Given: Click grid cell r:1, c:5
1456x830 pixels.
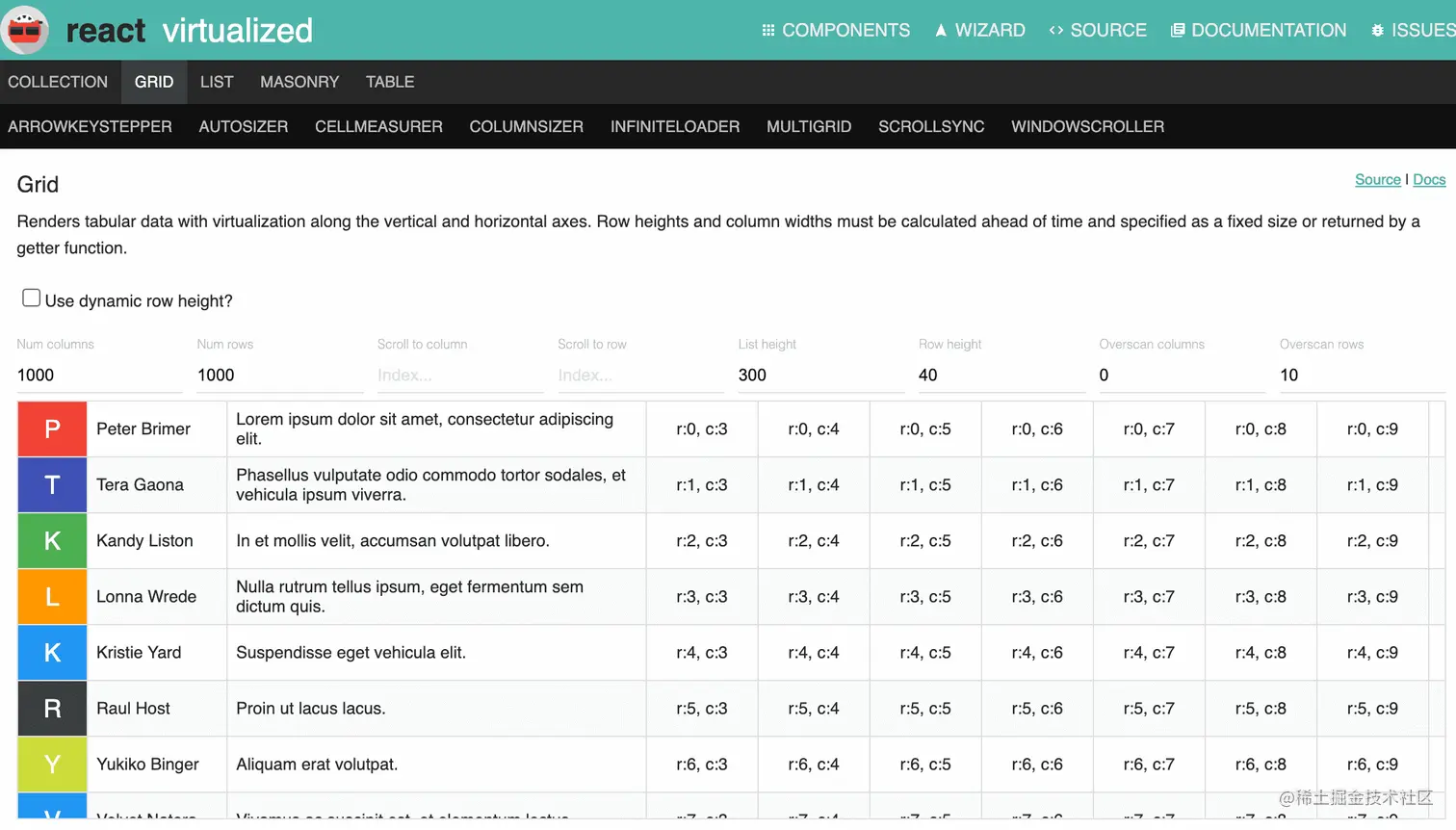Looking at the screenshot, I should pos(925,485).
